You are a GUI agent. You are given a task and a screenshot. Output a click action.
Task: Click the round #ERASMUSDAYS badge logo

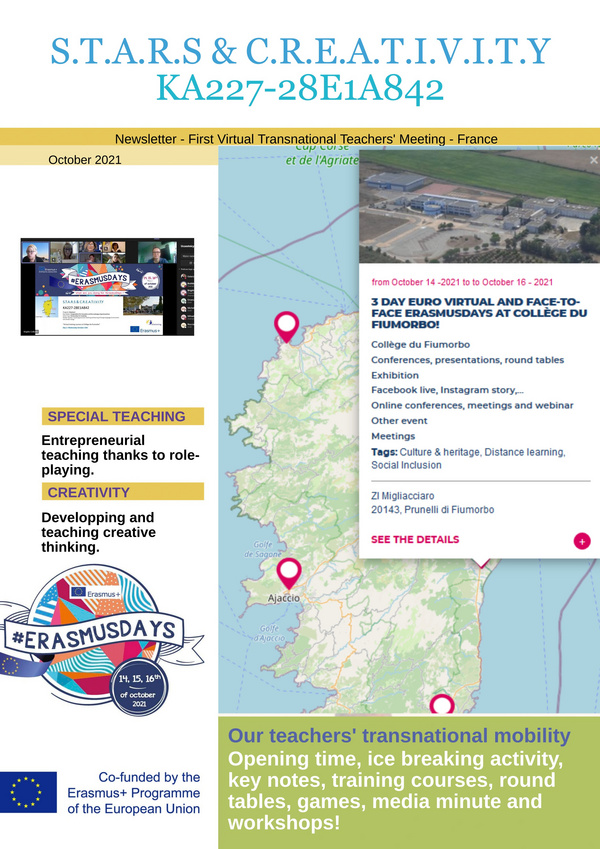coord(103,641)
